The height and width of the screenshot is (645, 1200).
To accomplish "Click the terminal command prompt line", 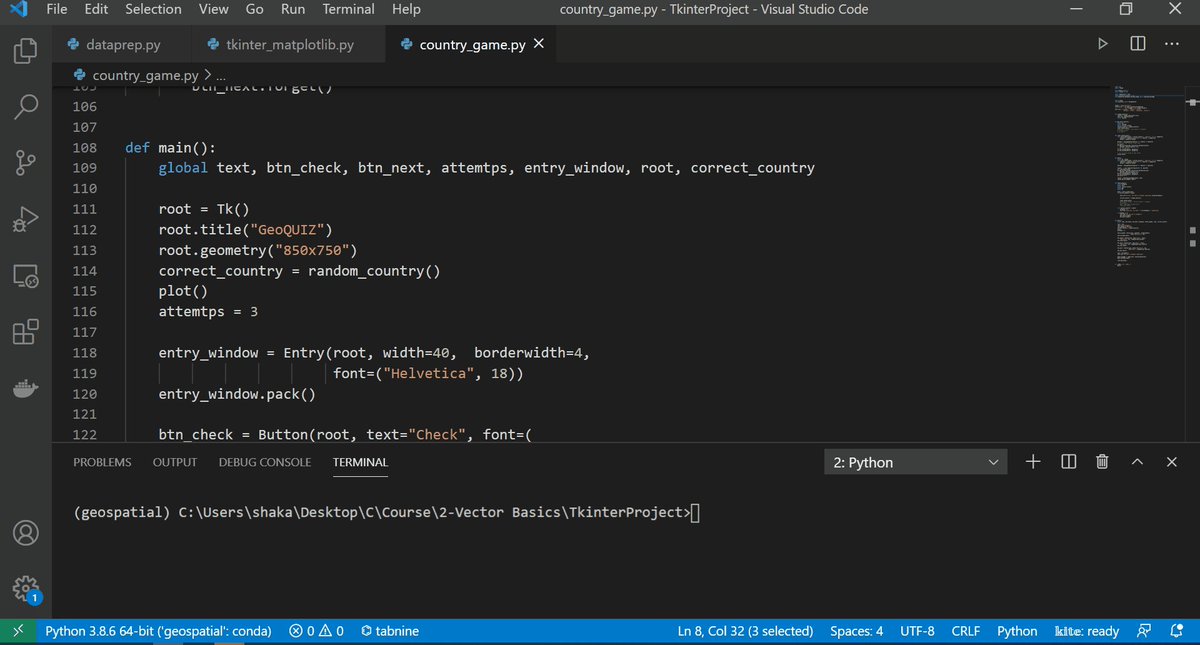I will point(388,513).
